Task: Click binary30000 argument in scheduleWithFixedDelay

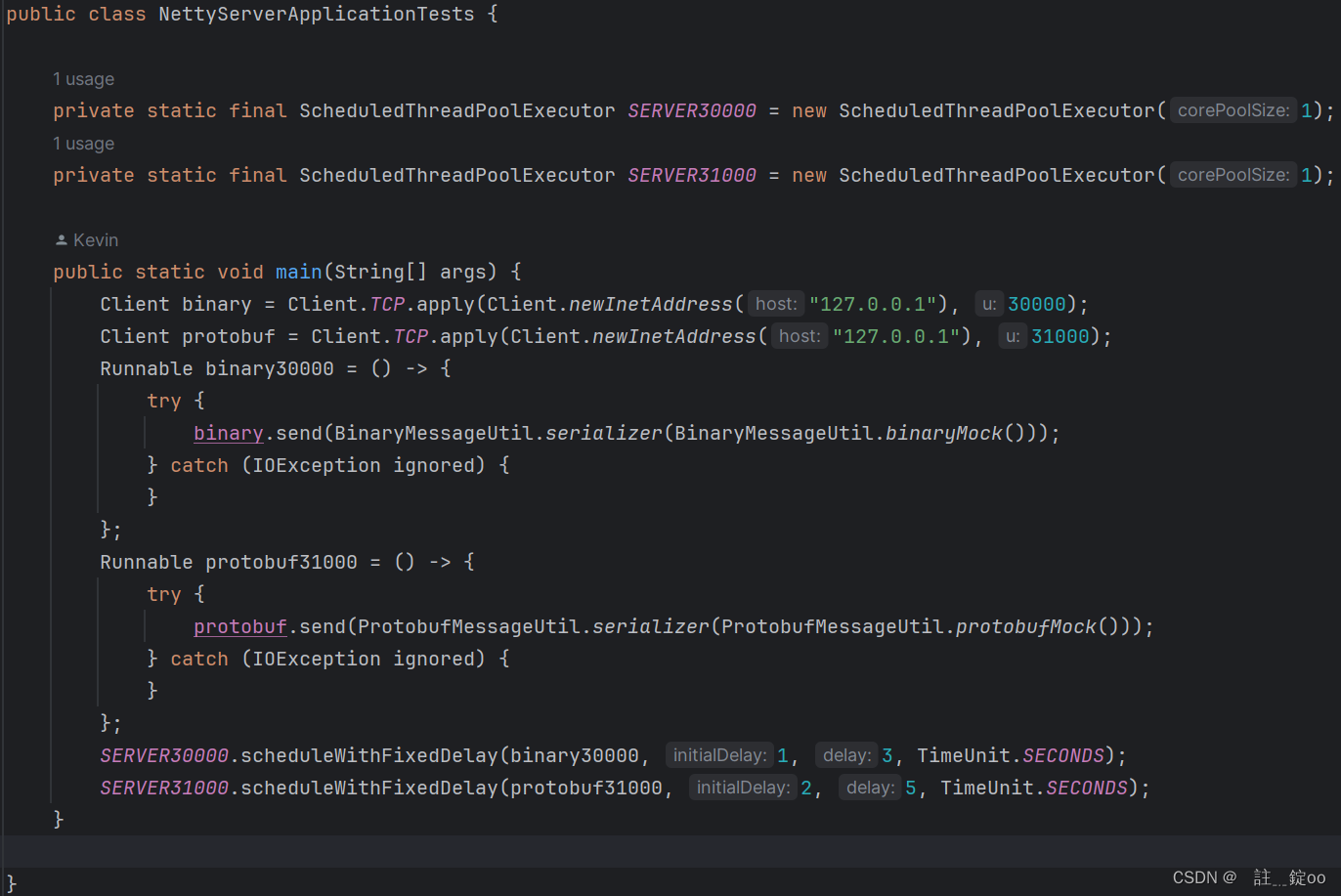Action: (575, 755)
